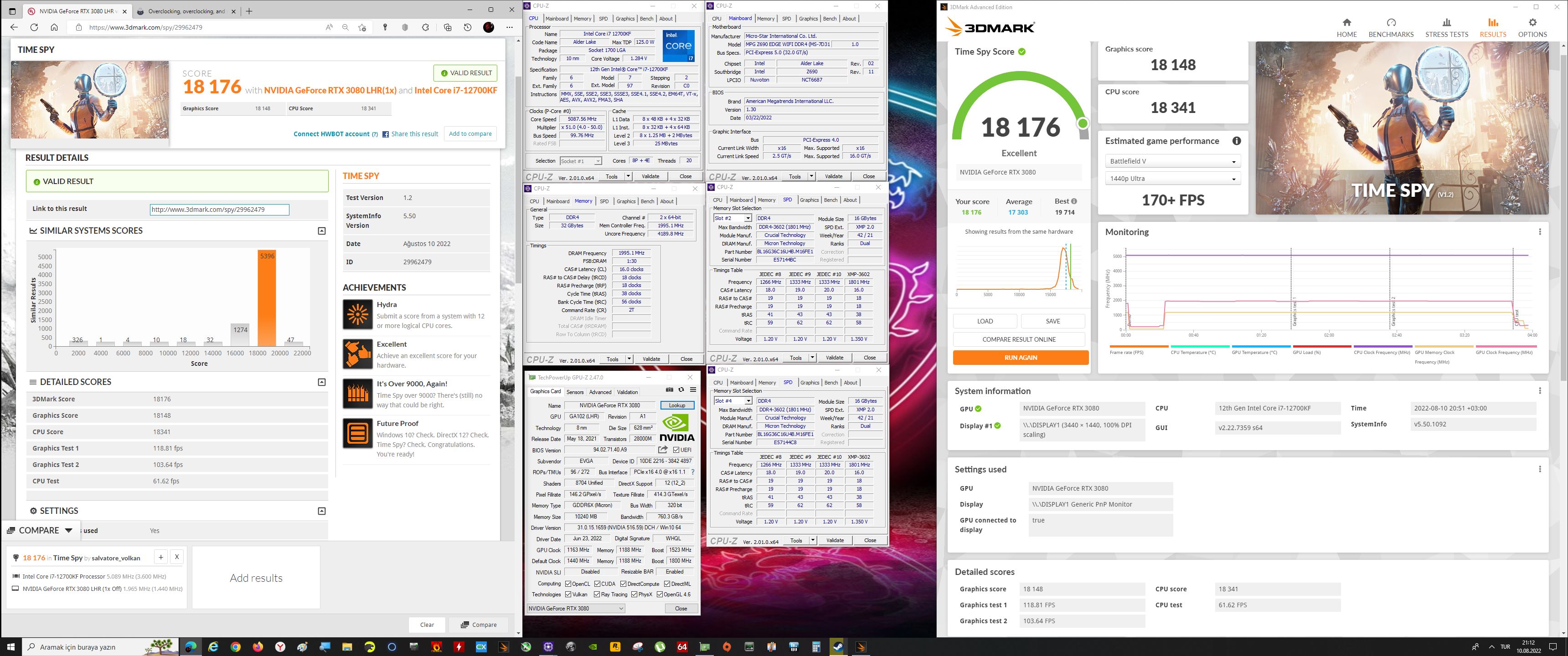Toggle the UEFI checkbox in GPU-Z

point(676,450)
